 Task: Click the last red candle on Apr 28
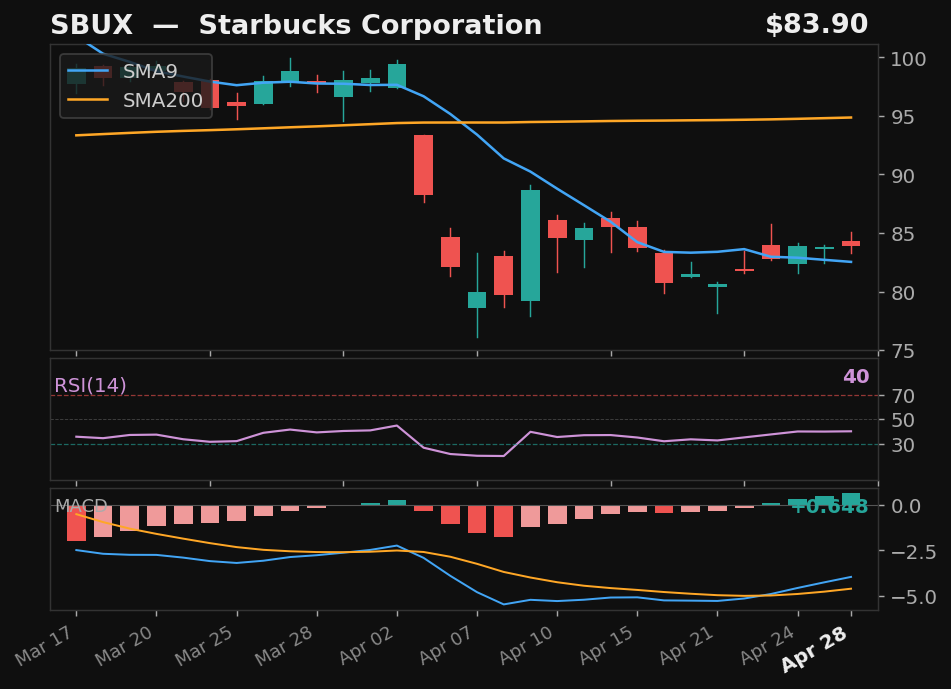click(x=851, y=243)
